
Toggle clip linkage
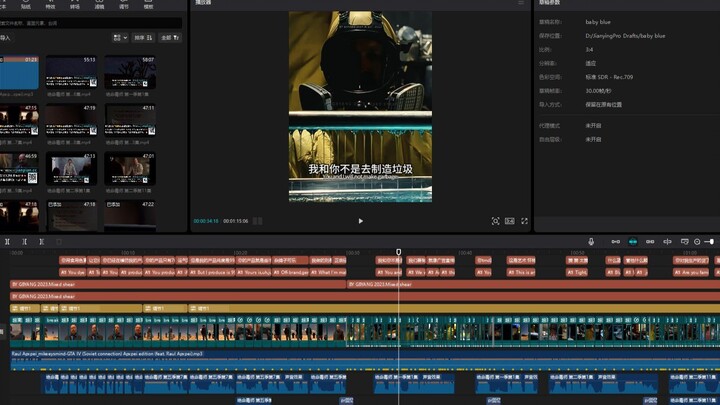650,242
